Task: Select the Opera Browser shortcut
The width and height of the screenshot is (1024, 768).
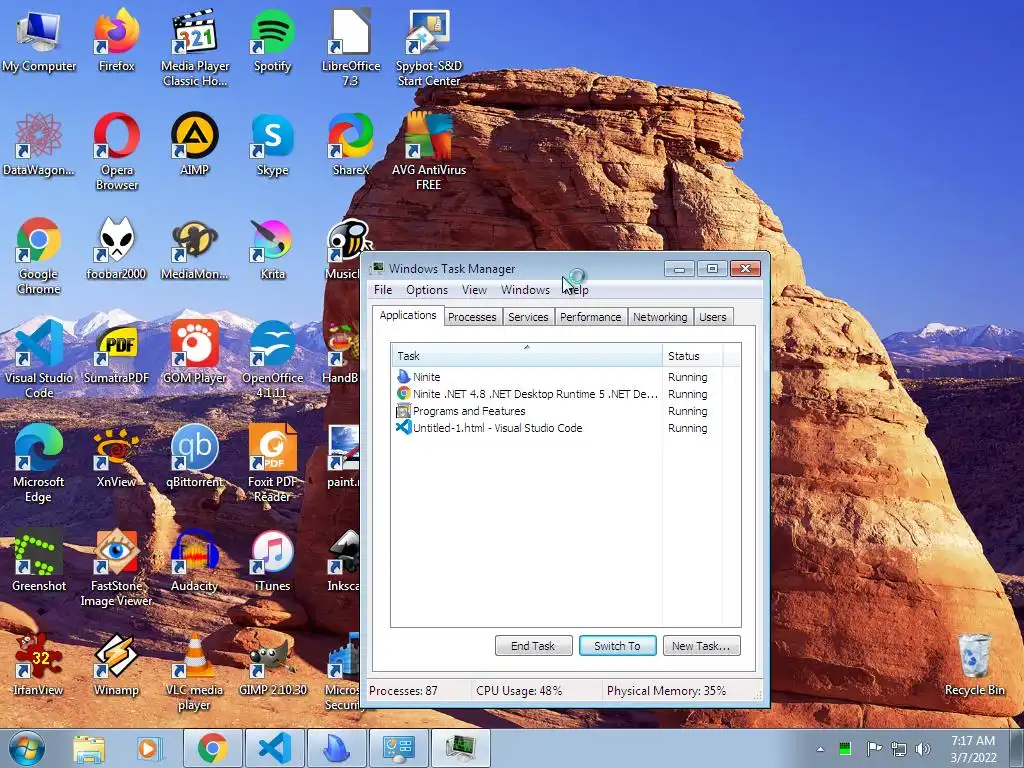Action: tap(116, 152)
